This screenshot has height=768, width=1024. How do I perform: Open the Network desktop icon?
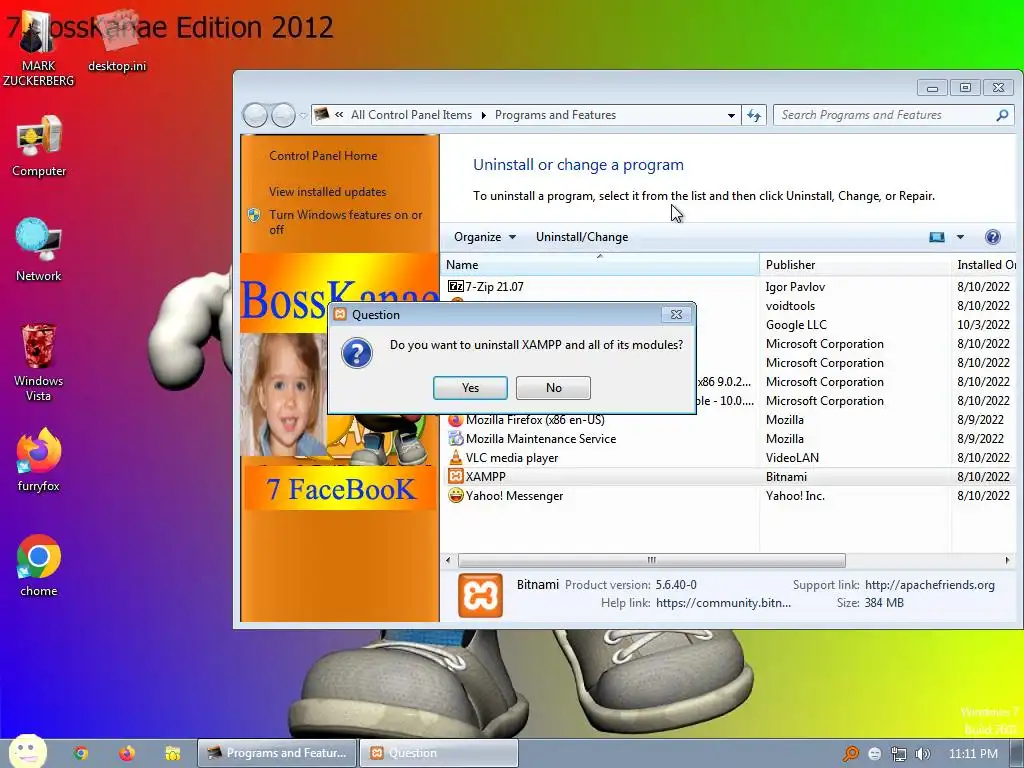(x=39, y=250)
